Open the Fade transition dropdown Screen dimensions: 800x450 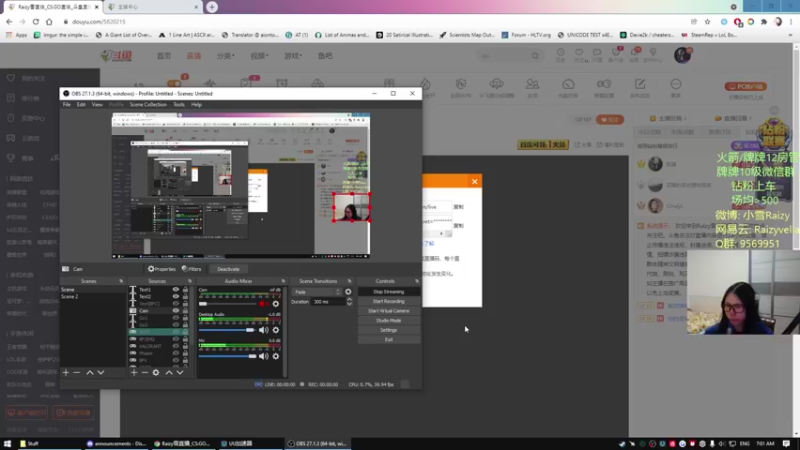tap(317, 292)
